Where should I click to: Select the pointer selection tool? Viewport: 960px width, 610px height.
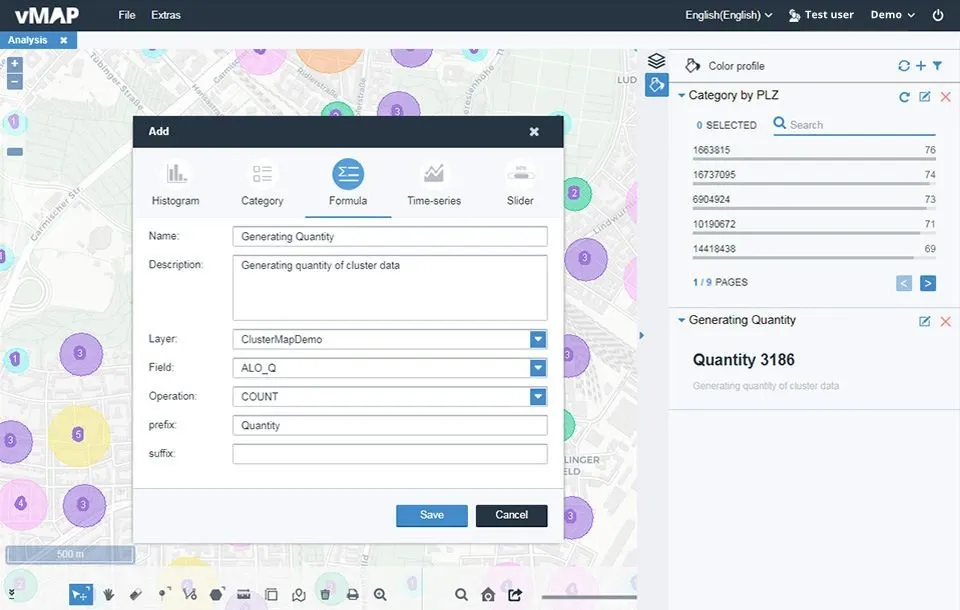pos(81,594)
